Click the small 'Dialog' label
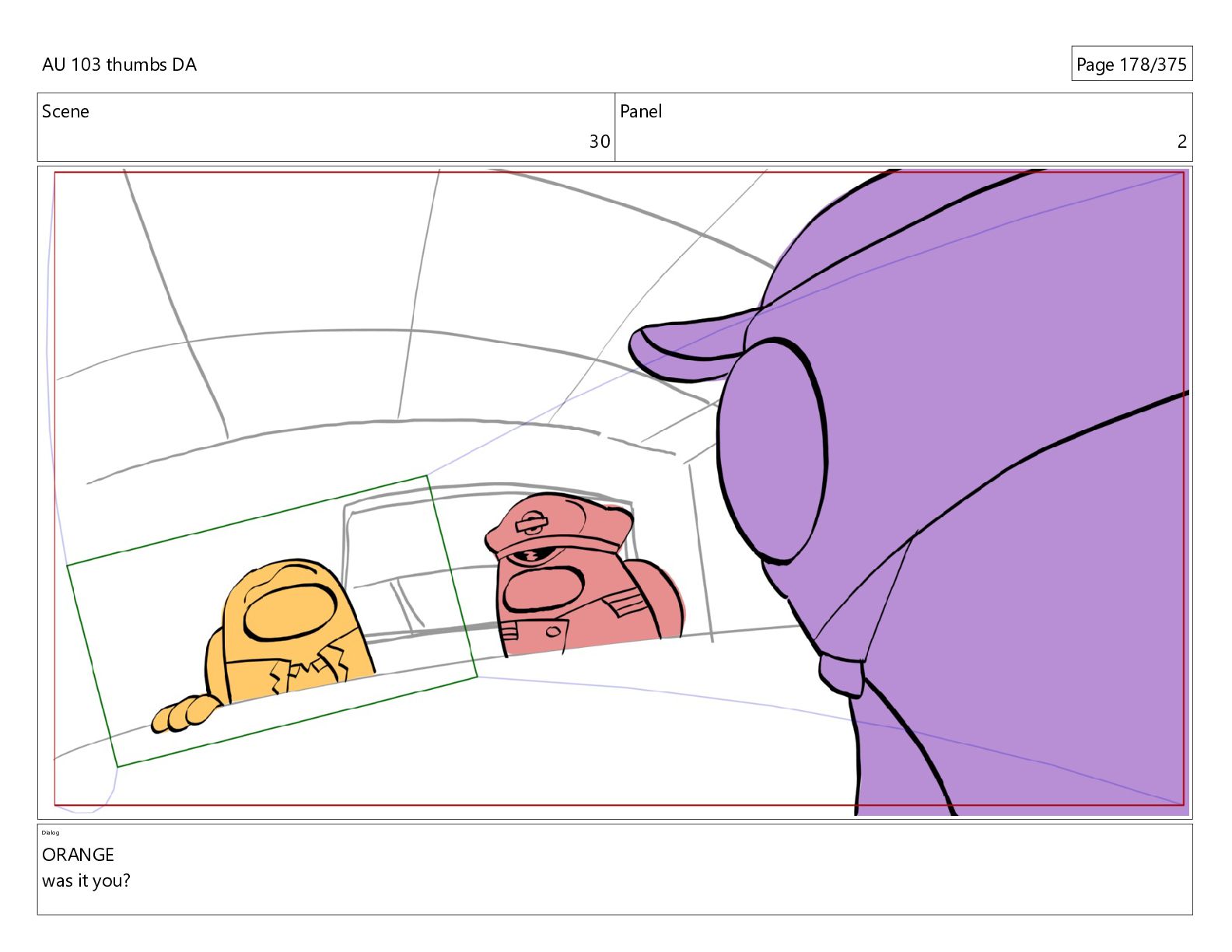This screenshot has height=952, width=1232. [x=51, y=832]
